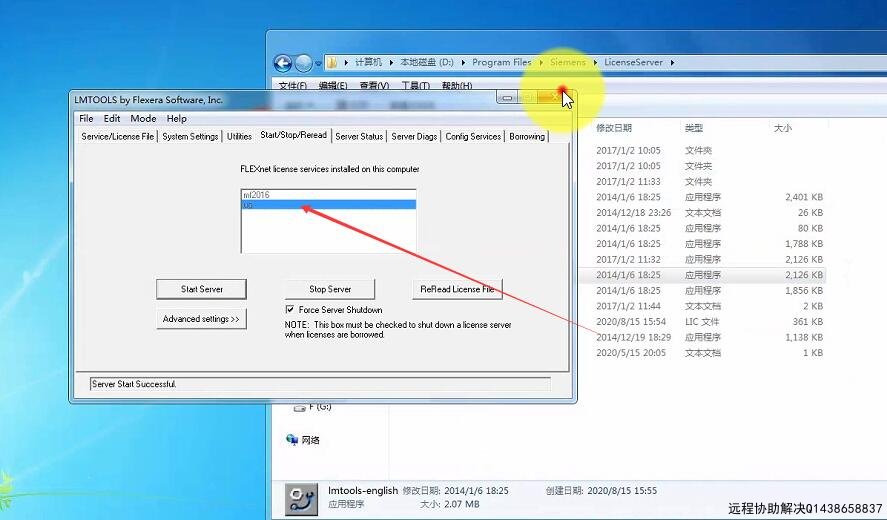This screenshot has height=520, width=887.
Task: Go forward in the Explorer window
Action: (304, 63)
